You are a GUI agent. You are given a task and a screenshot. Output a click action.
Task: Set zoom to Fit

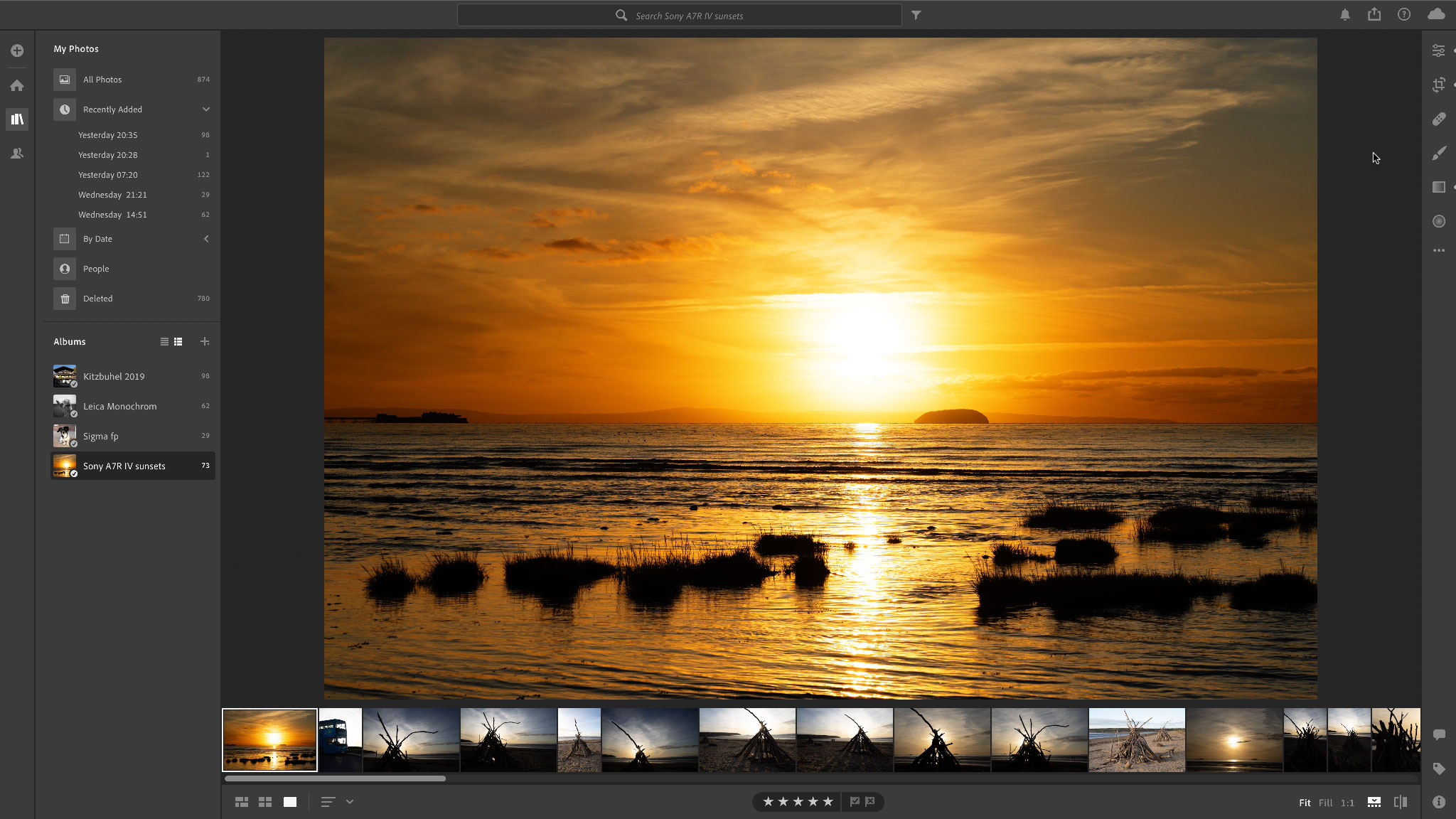click(x=1305, y=803)
